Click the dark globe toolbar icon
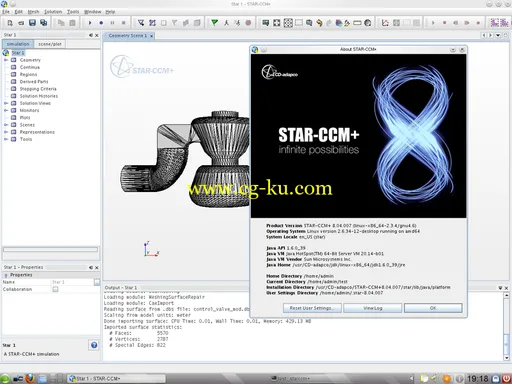 tap(368, 23)
